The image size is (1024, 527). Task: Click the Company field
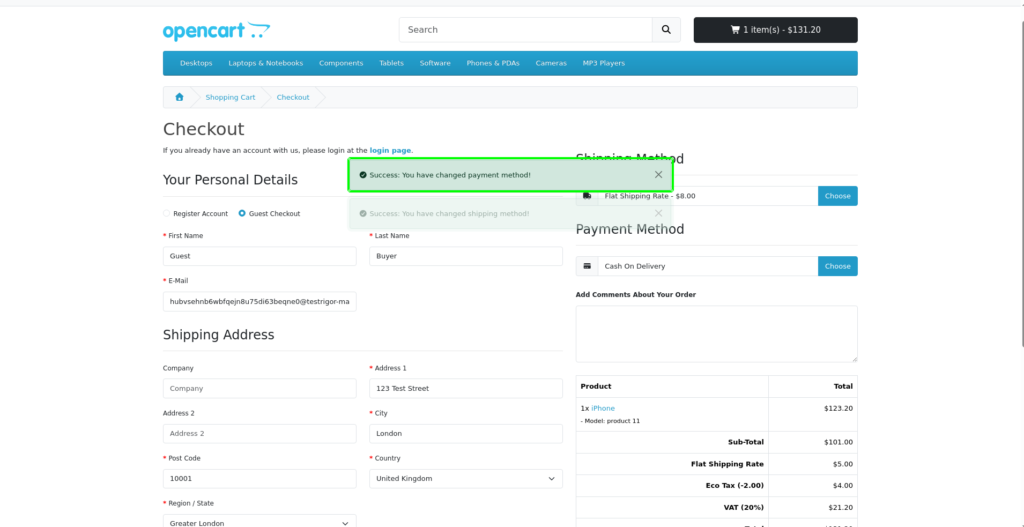(259, 389)
